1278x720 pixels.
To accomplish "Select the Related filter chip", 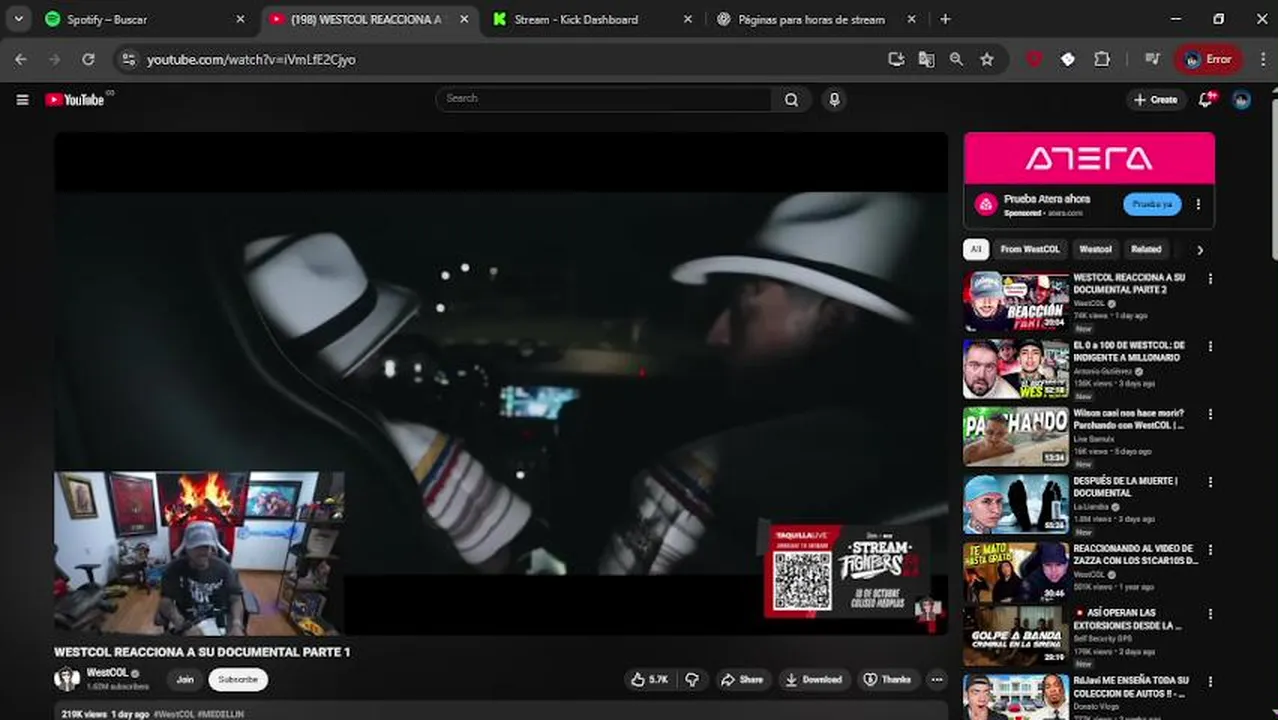I will click(x=1146, y=249).
